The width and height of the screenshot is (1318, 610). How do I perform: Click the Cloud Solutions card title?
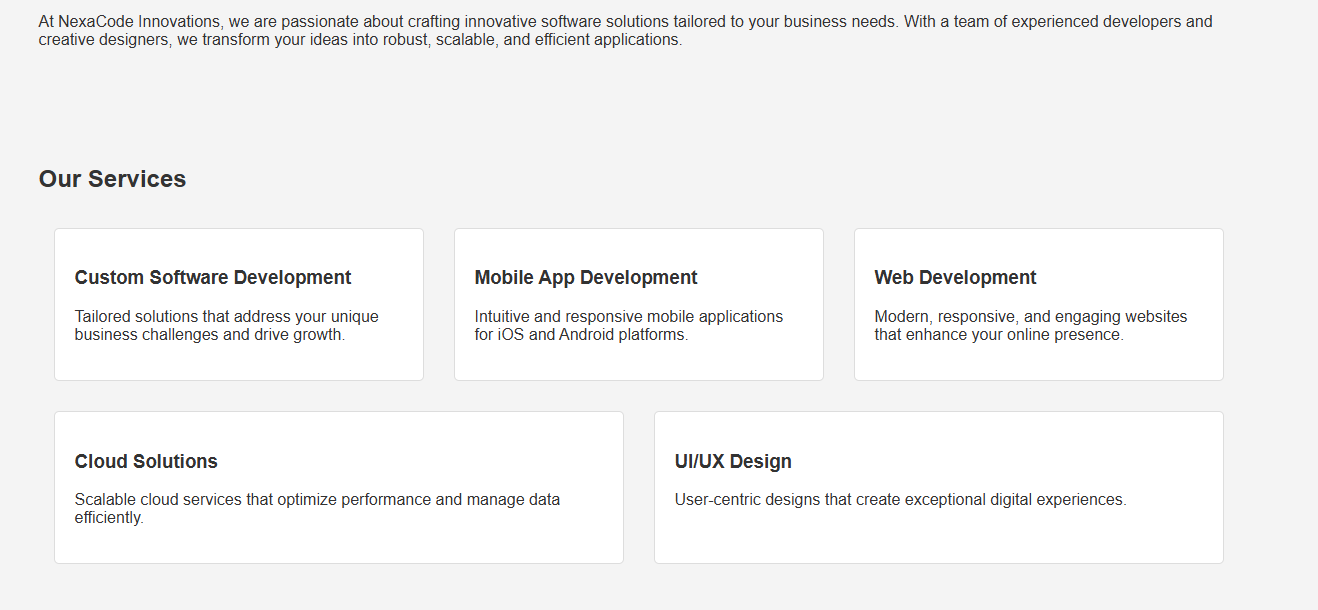[146, 461]
